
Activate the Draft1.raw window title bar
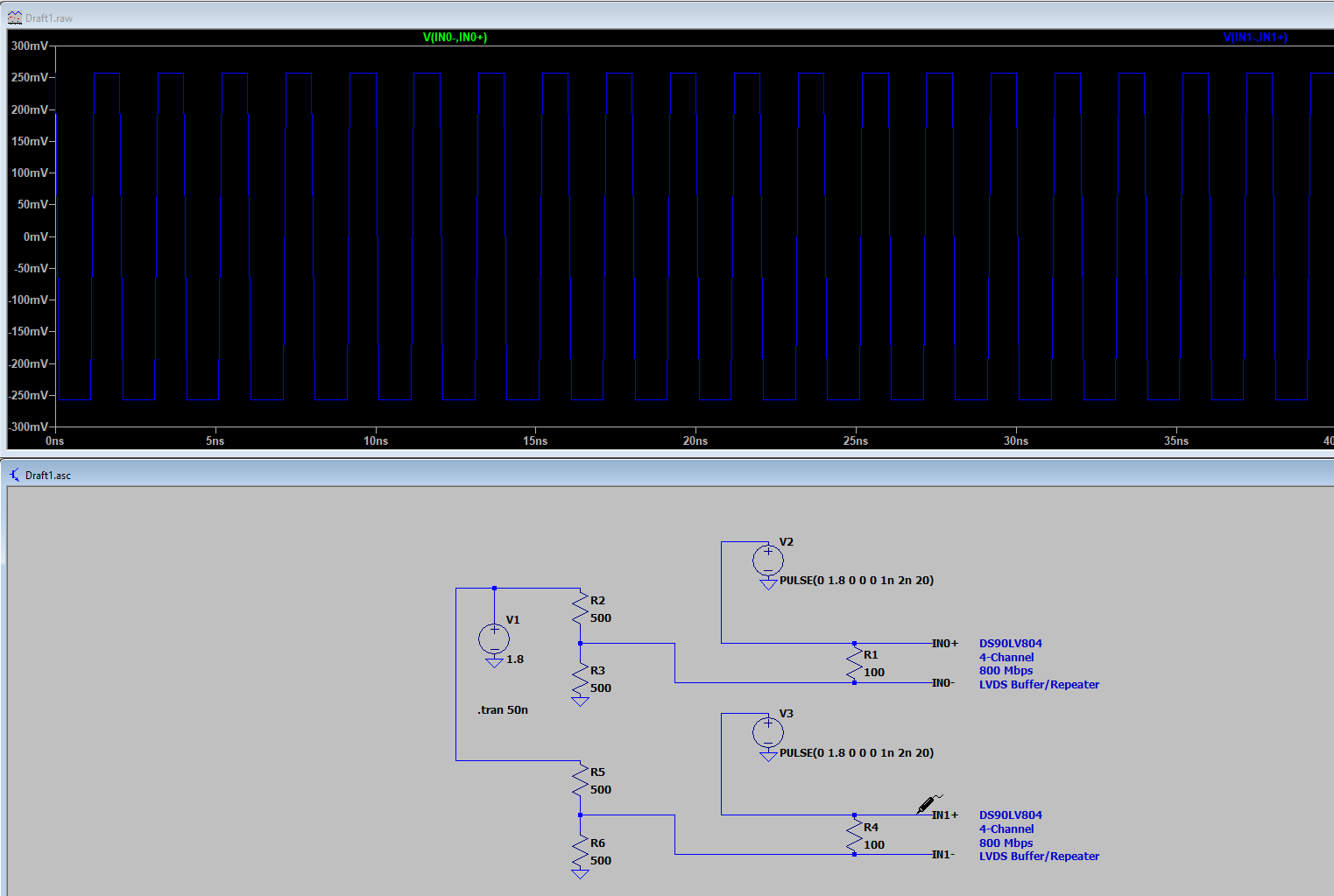[613, 18]
